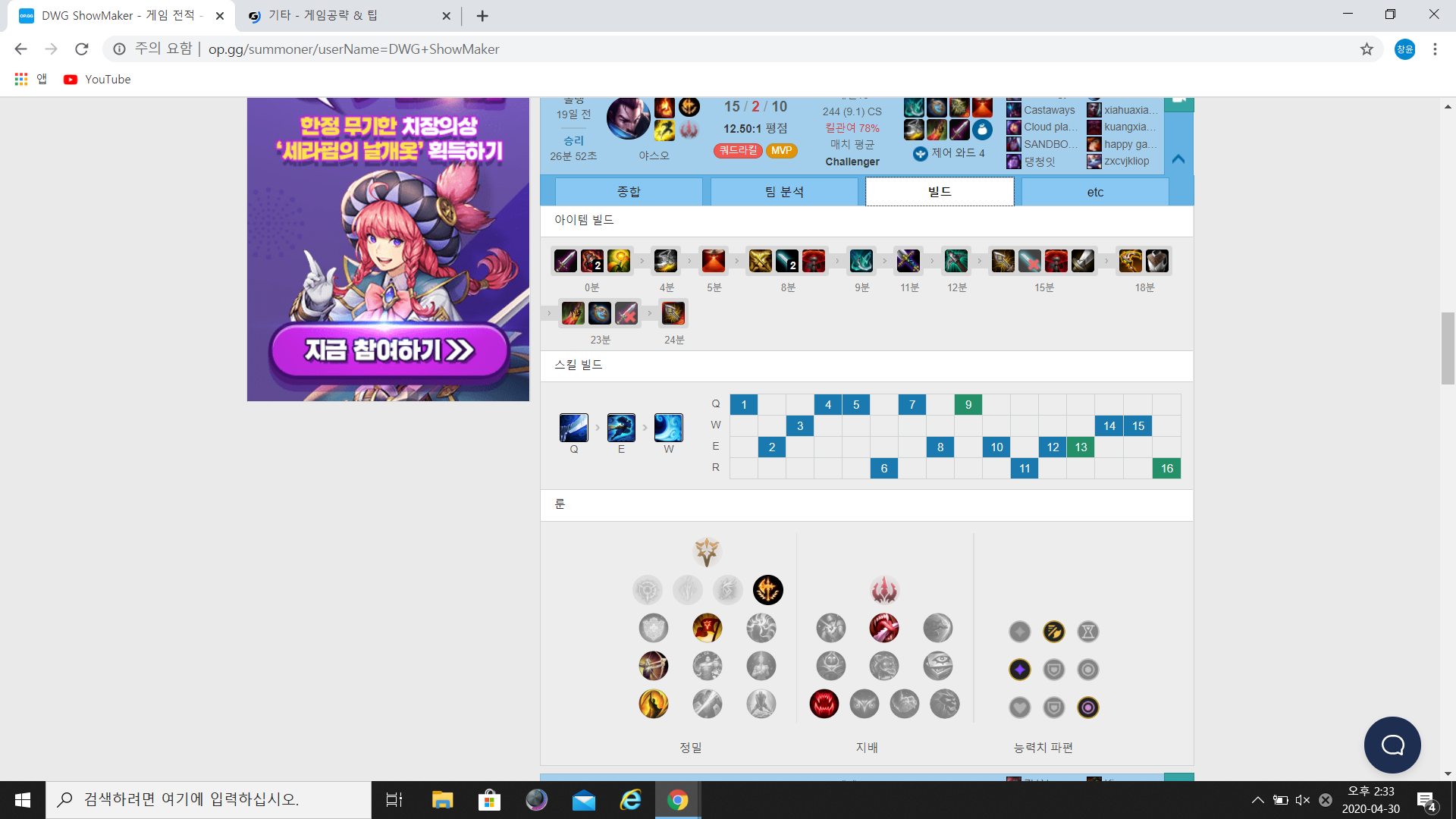Click the Yasuo champion portrait
Viewport: 1456px width, 819px height.
pos(628,119)
